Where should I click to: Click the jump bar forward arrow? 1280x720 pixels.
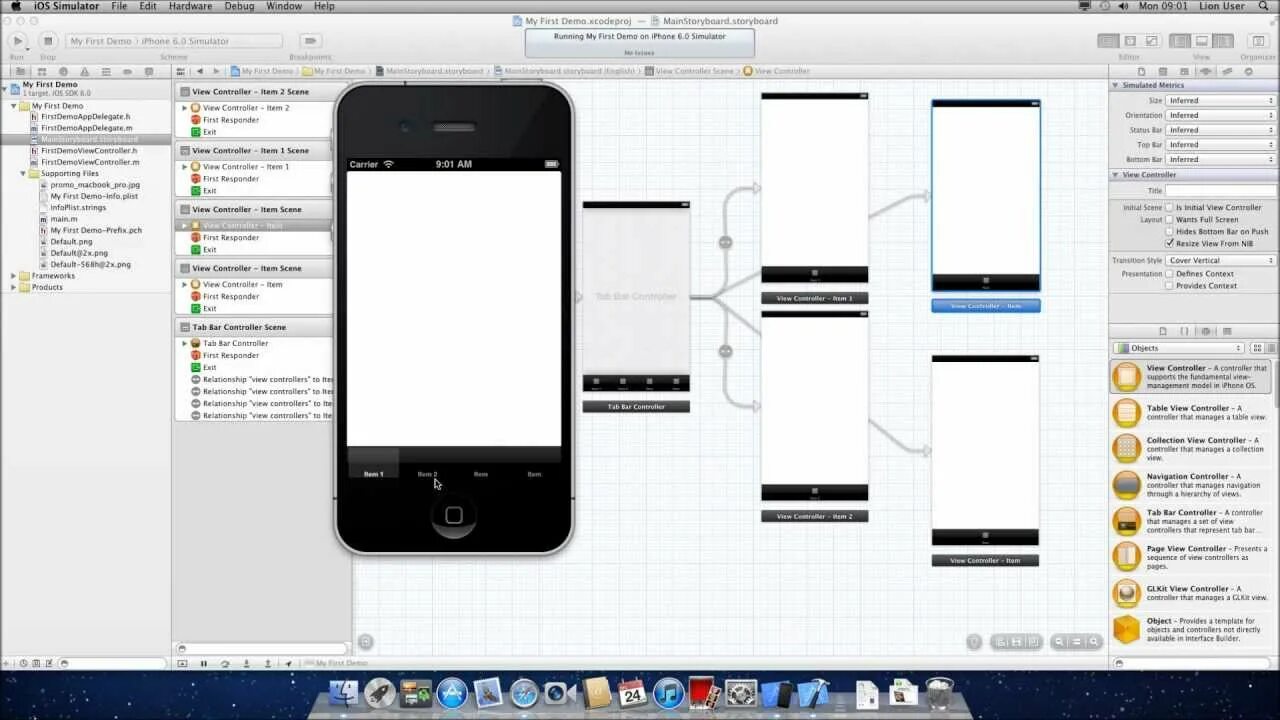(x=215, y=71)
